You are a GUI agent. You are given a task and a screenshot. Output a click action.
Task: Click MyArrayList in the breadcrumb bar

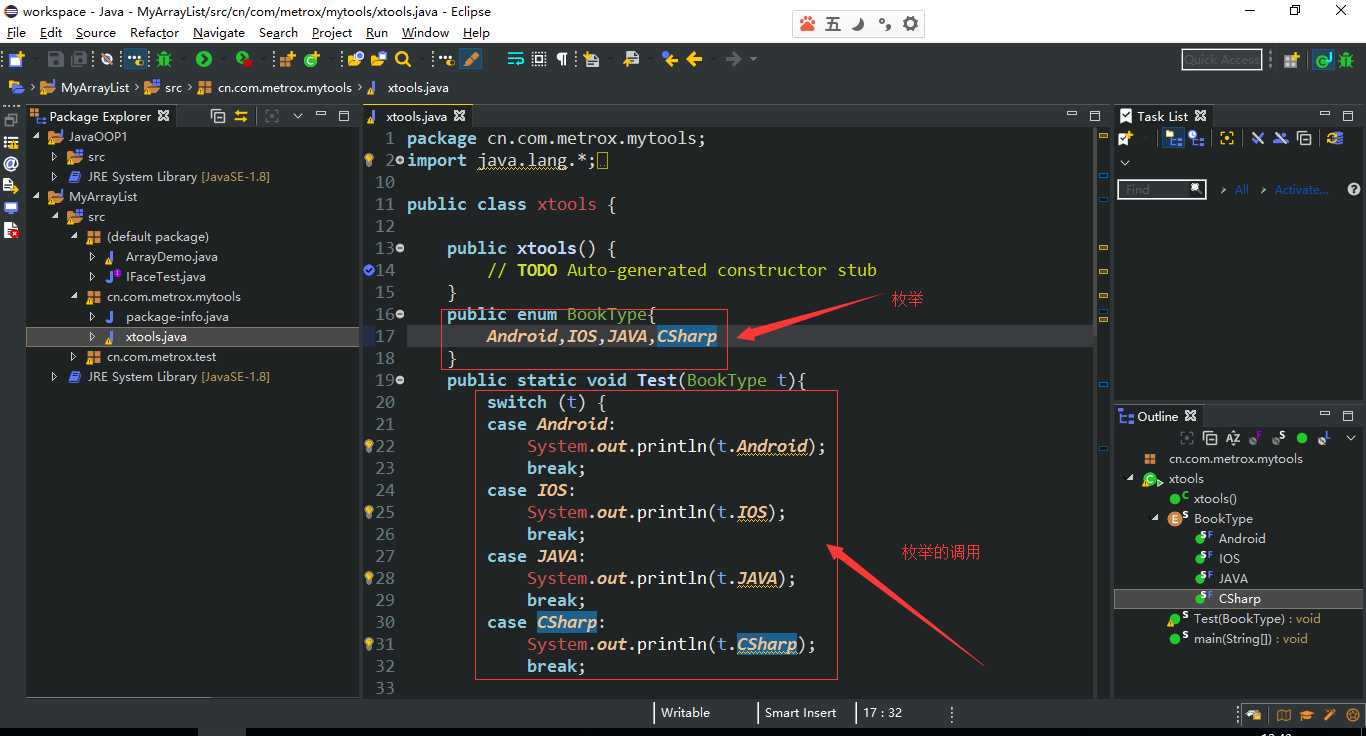pos(95,88)
